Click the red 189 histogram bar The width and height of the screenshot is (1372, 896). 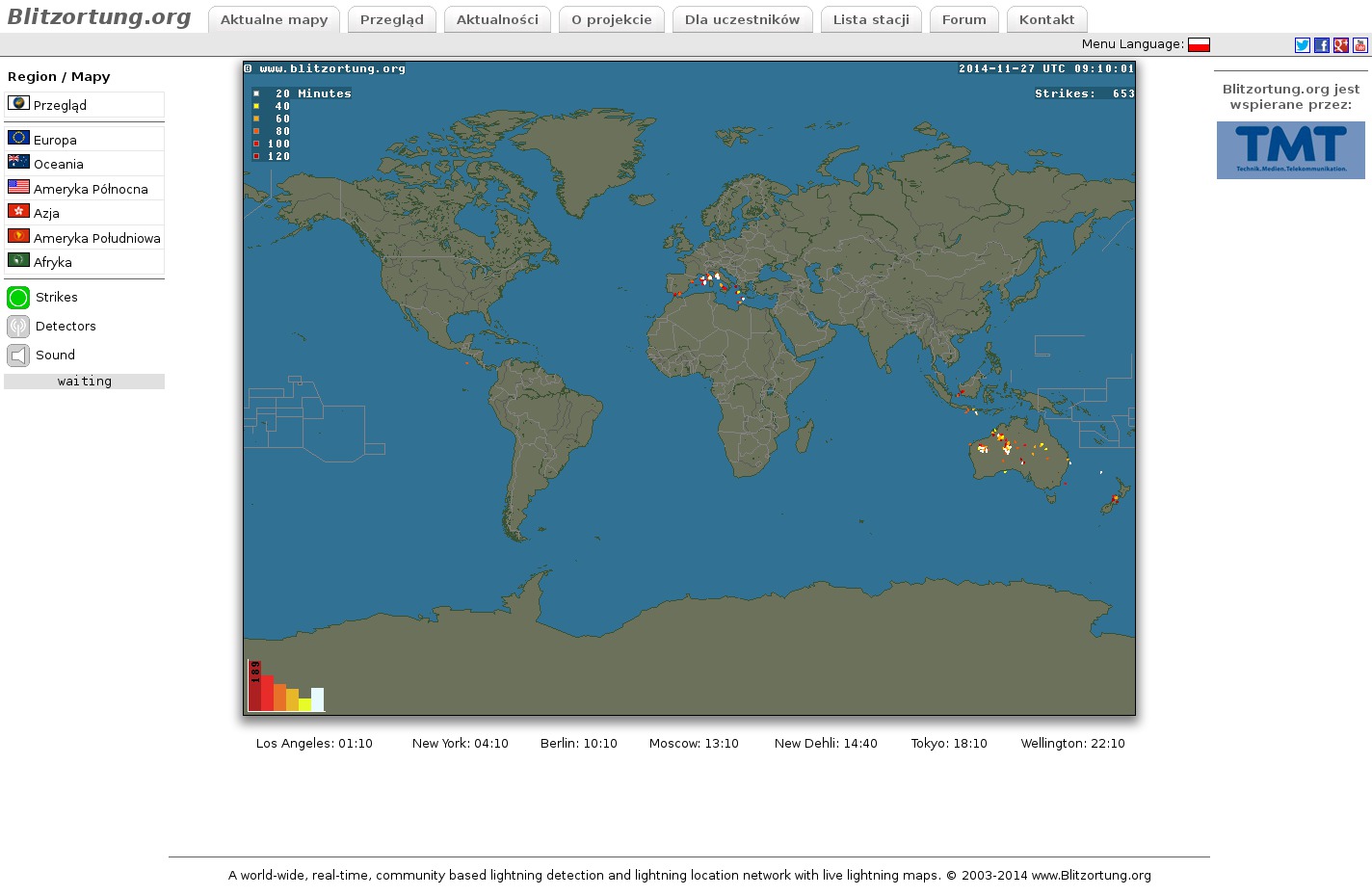pos(254,686)
